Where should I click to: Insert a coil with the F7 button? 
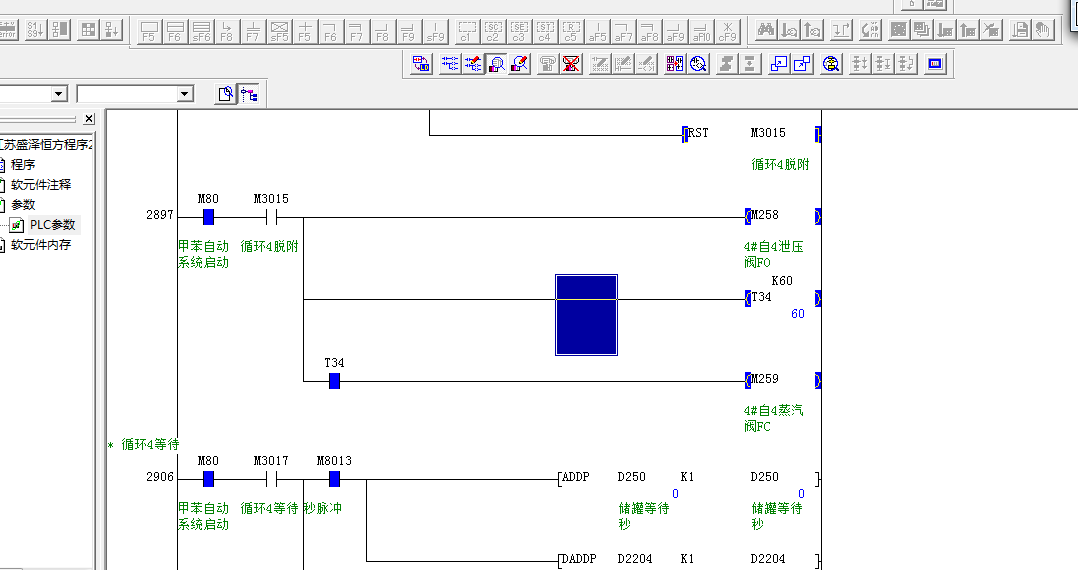(252, 30)
